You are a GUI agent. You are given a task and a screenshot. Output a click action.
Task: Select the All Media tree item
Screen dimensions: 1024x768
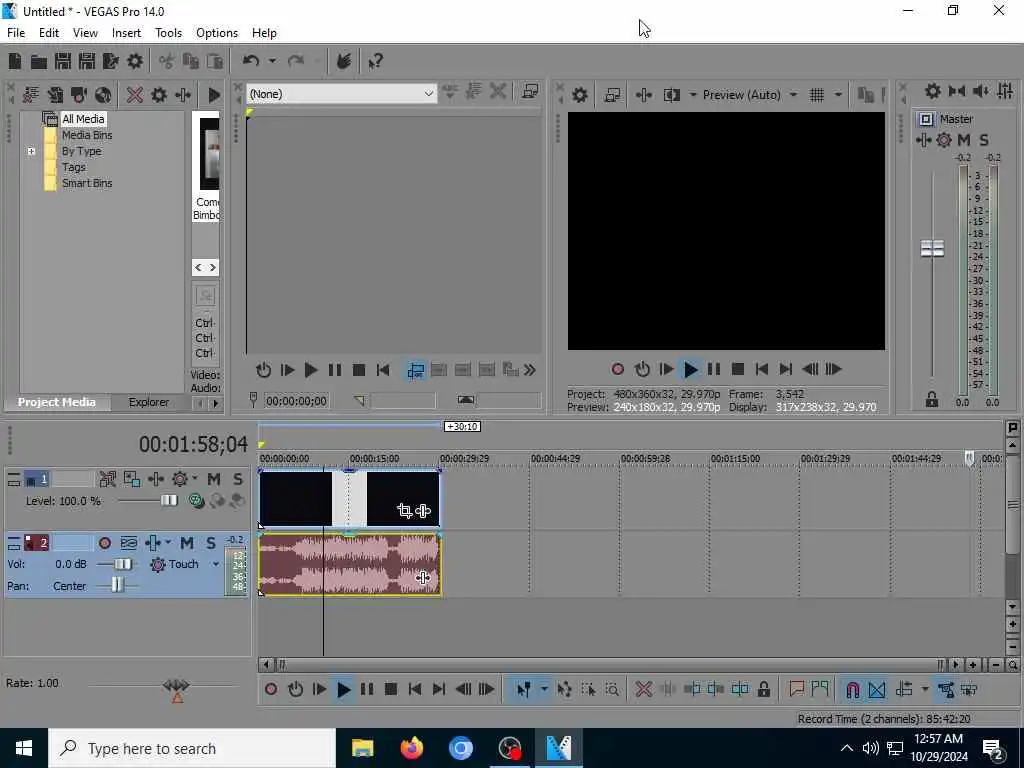pos(83,119)
